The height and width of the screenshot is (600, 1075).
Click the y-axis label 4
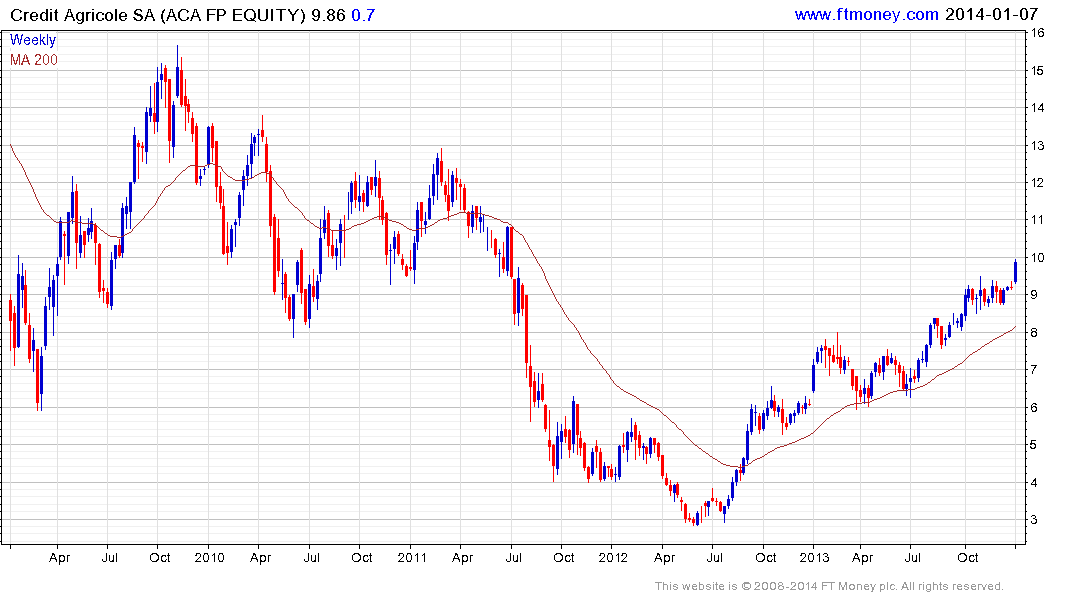(1034, 483)
